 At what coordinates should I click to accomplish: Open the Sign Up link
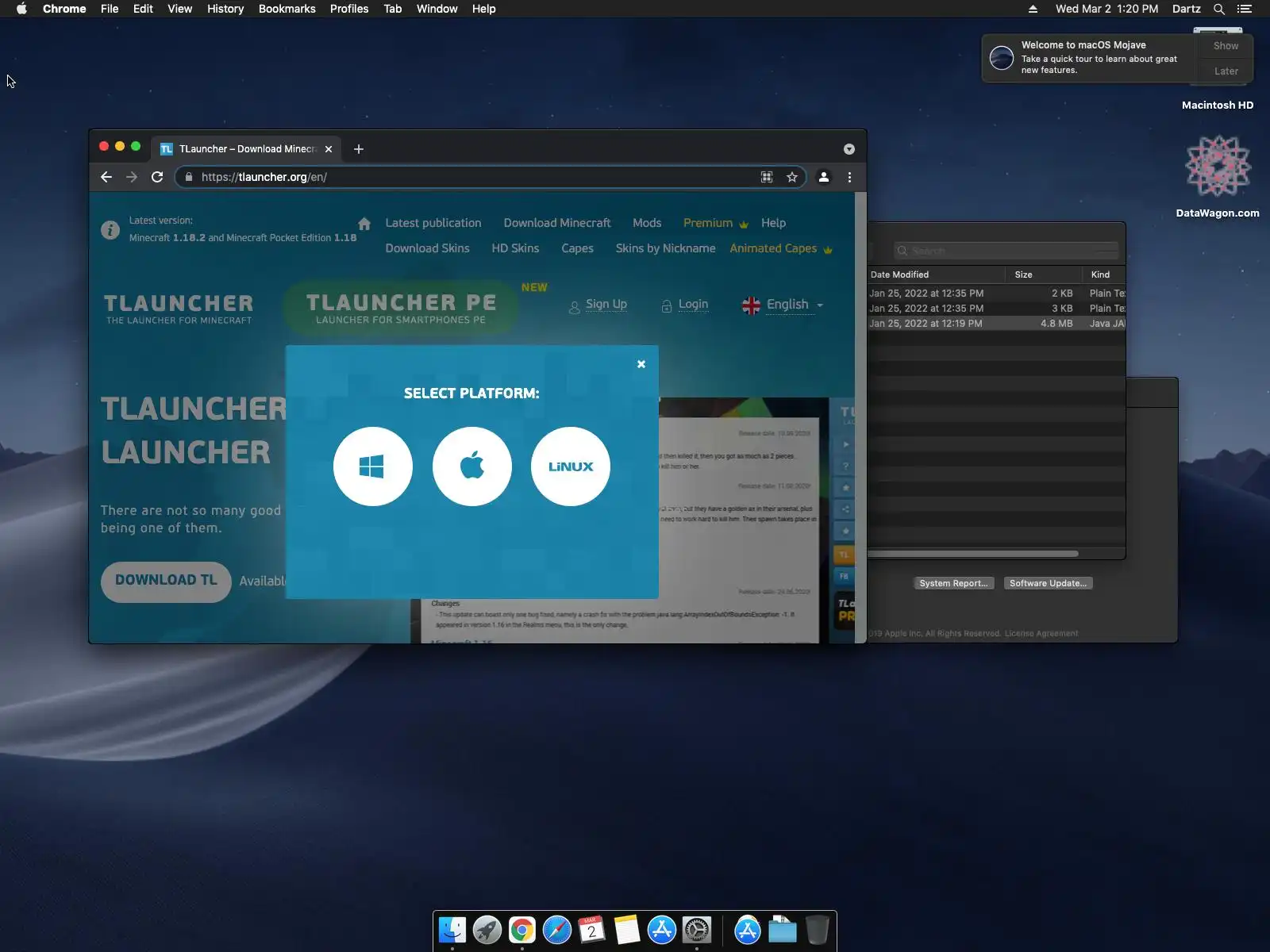(606, 305)
